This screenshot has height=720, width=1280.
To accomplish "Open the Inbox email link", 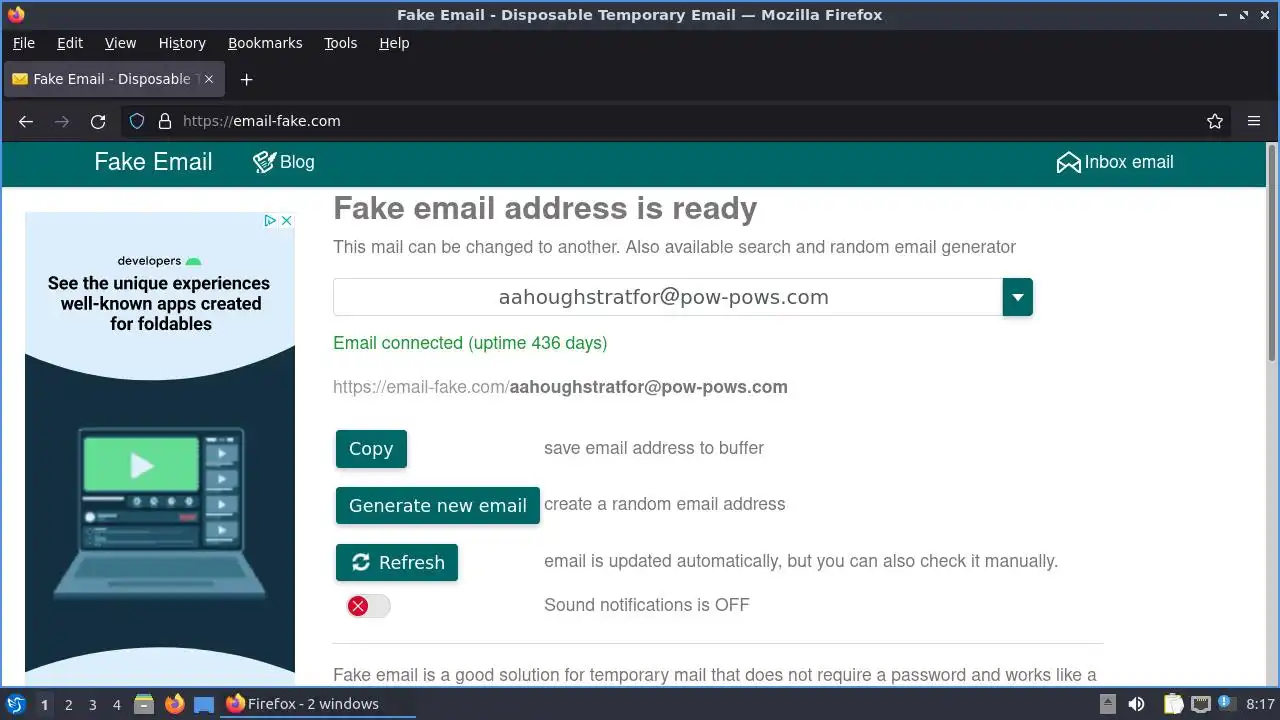I will pos(1115,162).
